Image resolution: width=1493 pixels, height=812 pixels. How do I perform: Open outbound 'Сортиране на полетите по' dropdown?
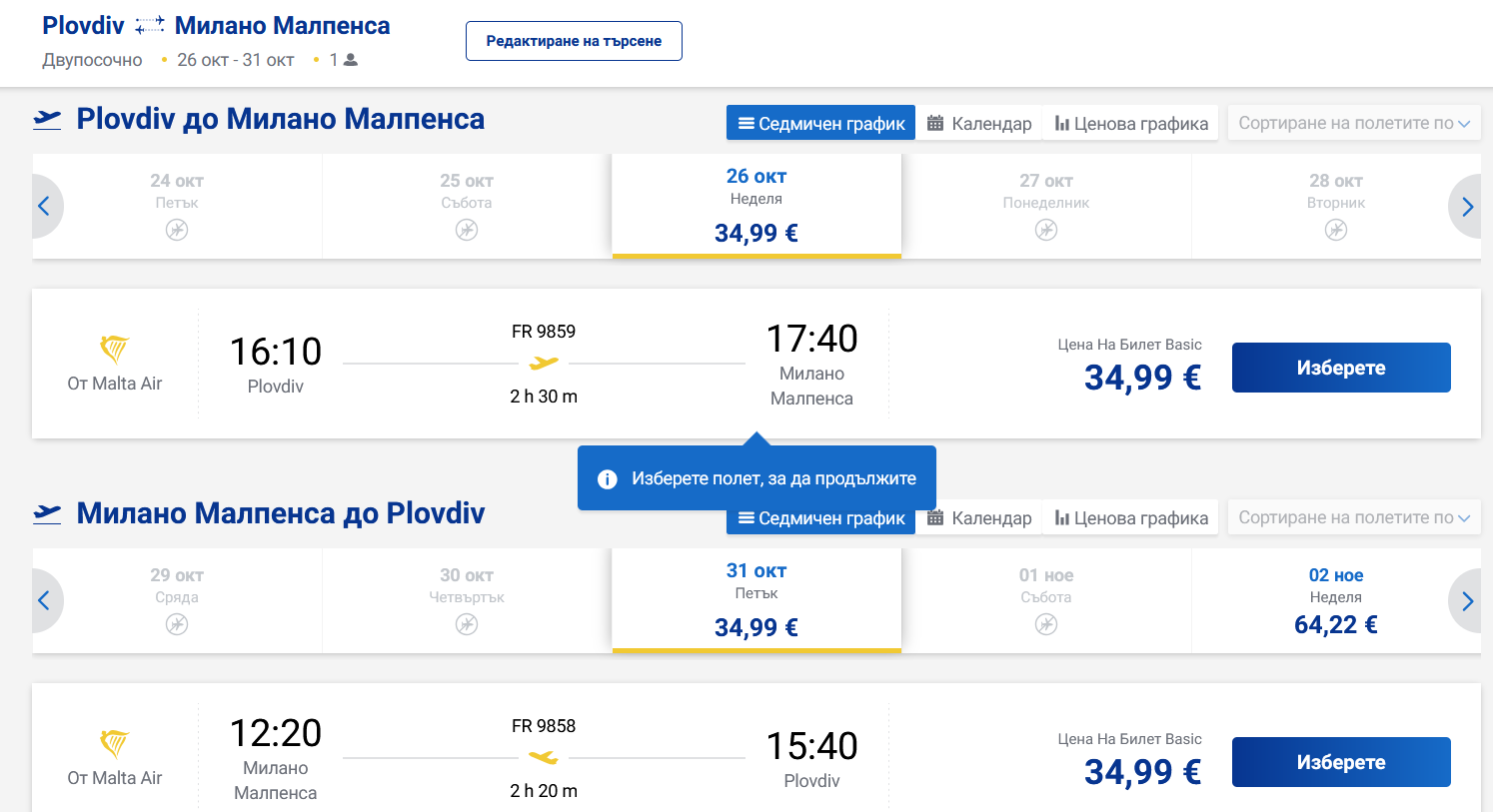point(1353,123)
